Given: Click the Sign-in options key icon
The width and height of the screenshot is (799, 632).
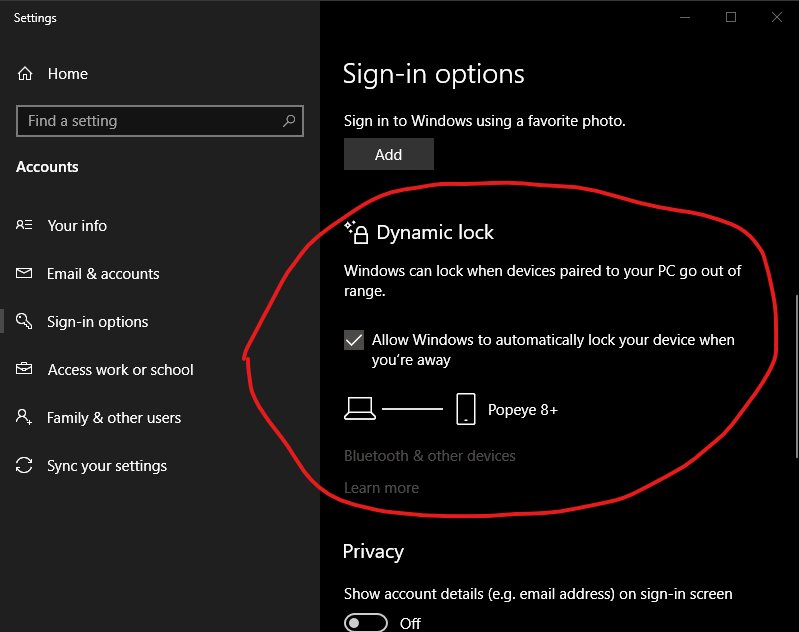Looking at the screenshot, I should pos(24,321).
